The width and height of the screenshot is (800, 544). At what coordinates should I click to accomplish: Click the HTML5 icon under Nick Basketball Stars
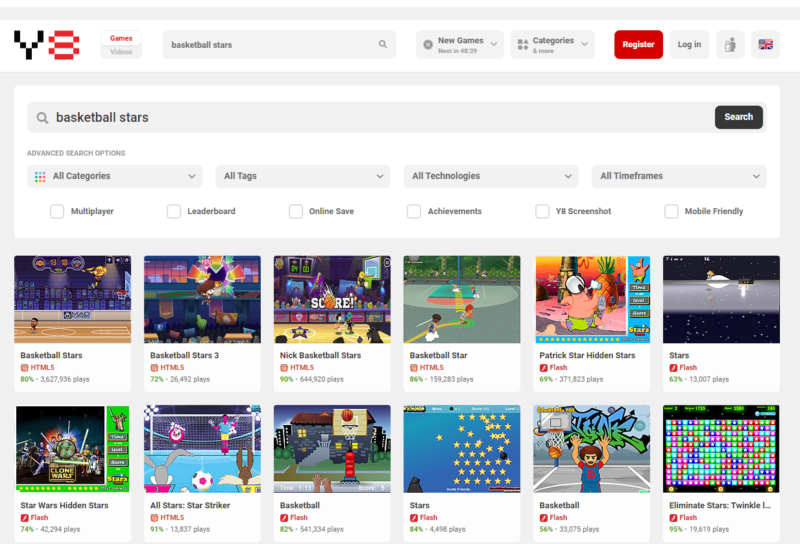[284, 368]
